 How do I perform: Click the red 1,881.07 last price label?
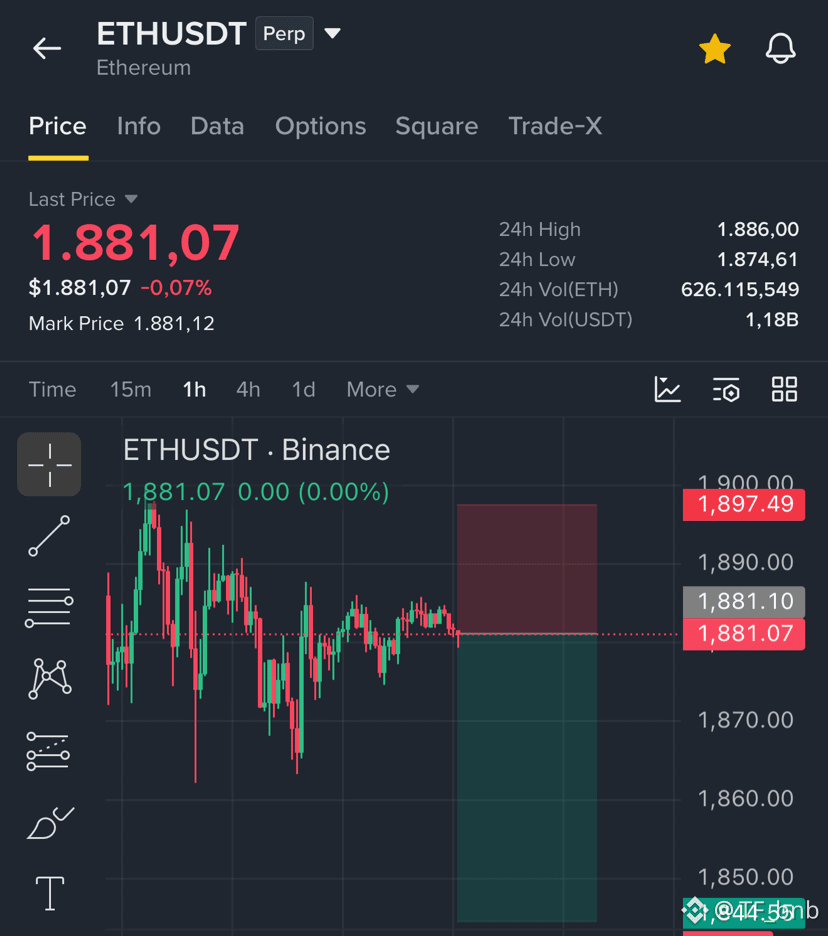pyautogui.click(x=744, y=634)
